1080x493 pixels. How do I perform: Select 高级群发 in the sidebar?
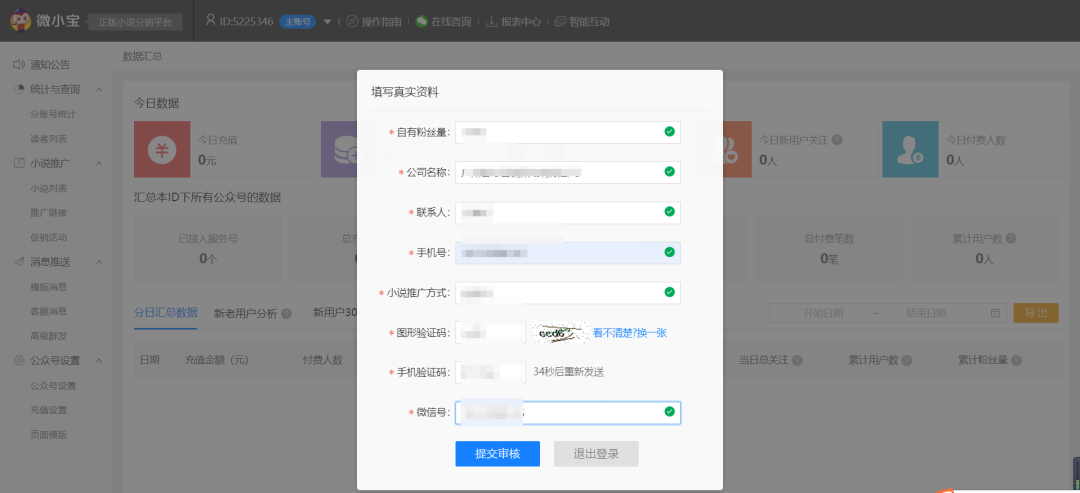(x=49, y=336)
